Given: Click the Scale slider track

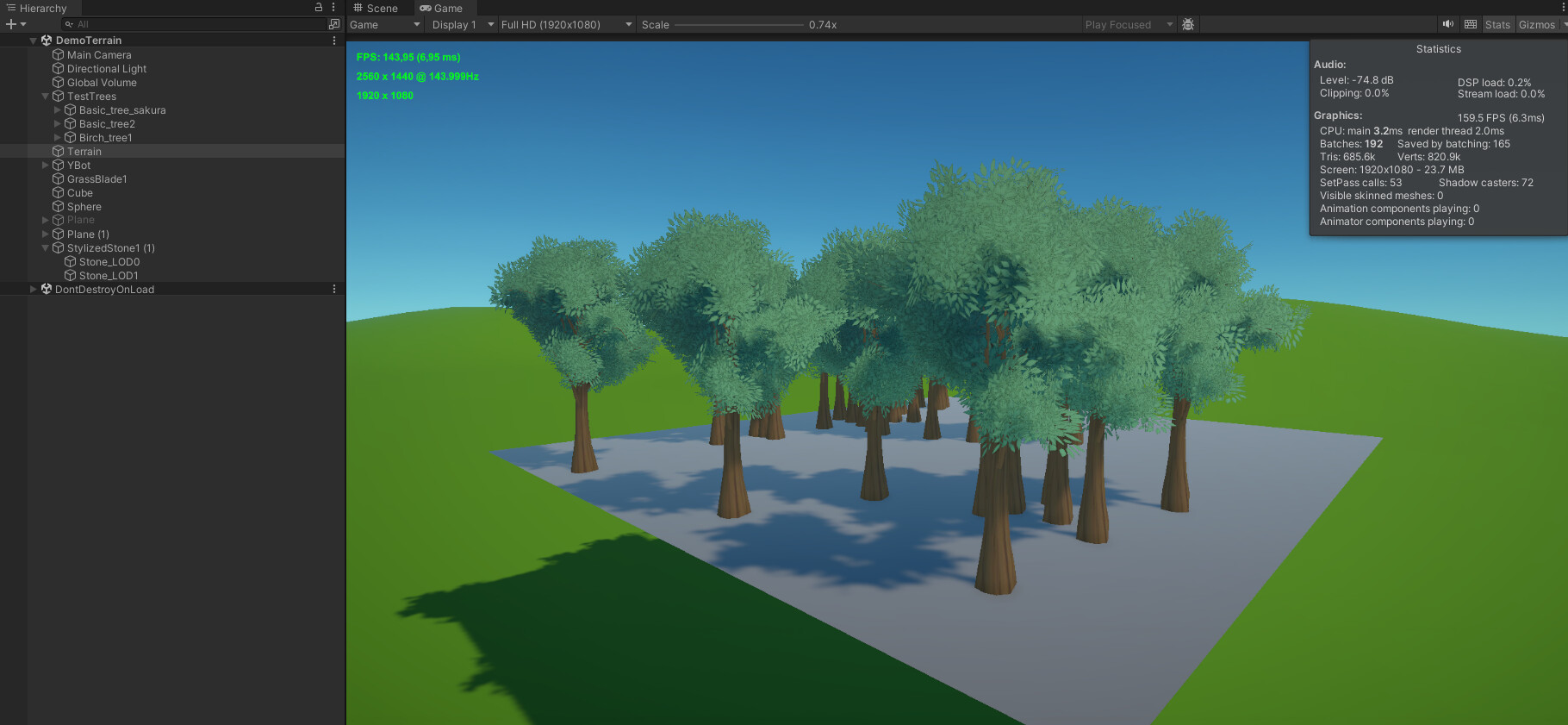Looking at the screenshot, I should tap(739, 25).
